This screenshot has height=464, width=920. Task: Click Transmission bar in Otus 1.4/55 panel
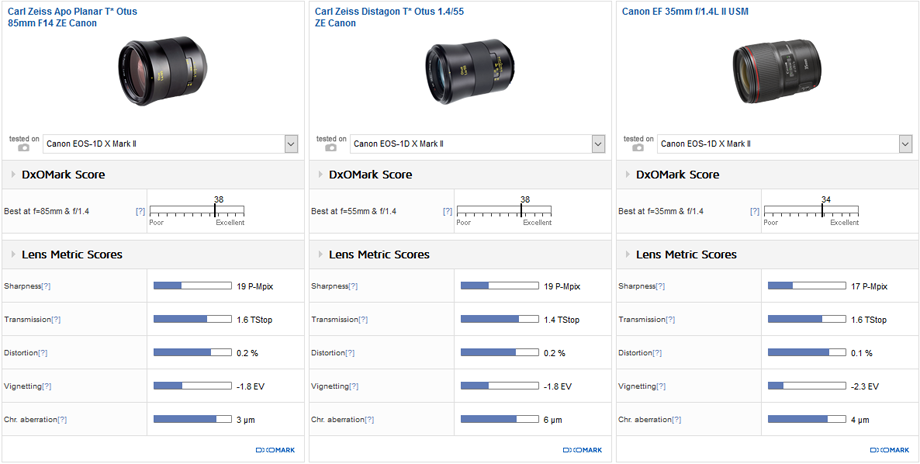[500, 319]
